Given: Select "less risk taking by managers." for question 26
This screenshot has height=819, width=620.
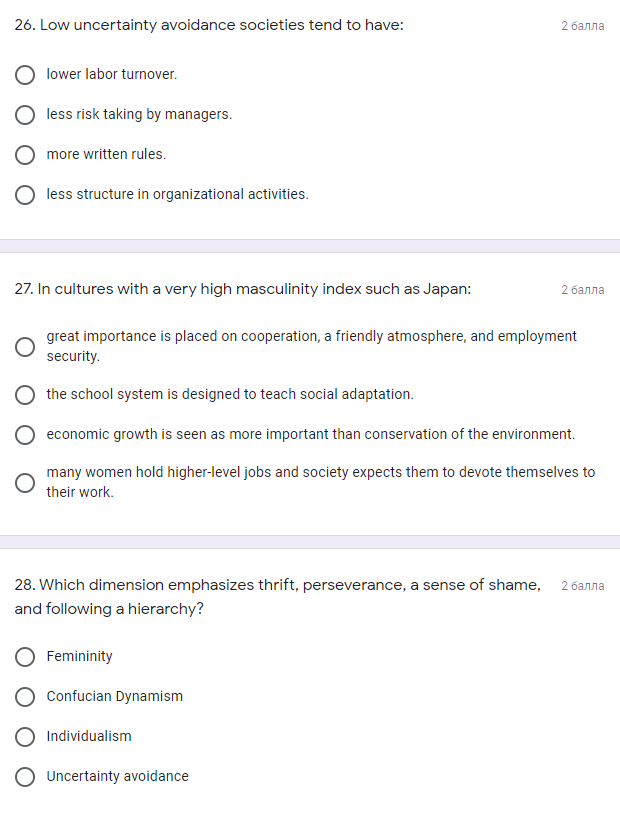Looking at the screenshot, I should coord(25,114).
